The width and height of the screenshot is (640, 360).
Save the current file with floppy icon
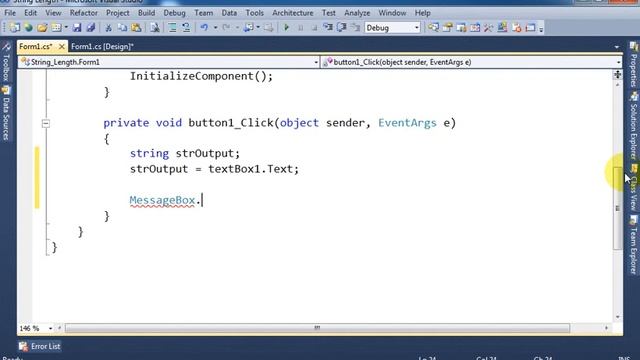tap(77, 28)
